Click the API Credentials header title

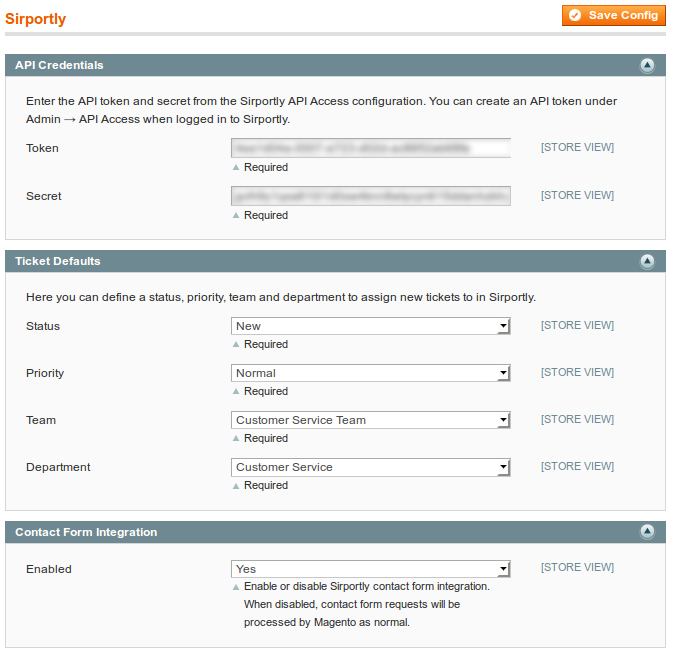(59, 65)
